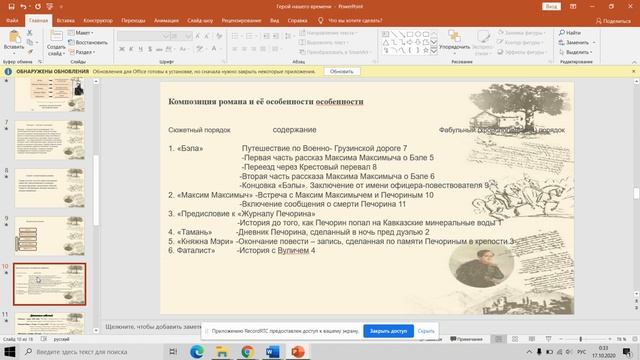640x360 pixels.
Task: Select the triangle shape in shapes gallery
Action: coord(386,42)
